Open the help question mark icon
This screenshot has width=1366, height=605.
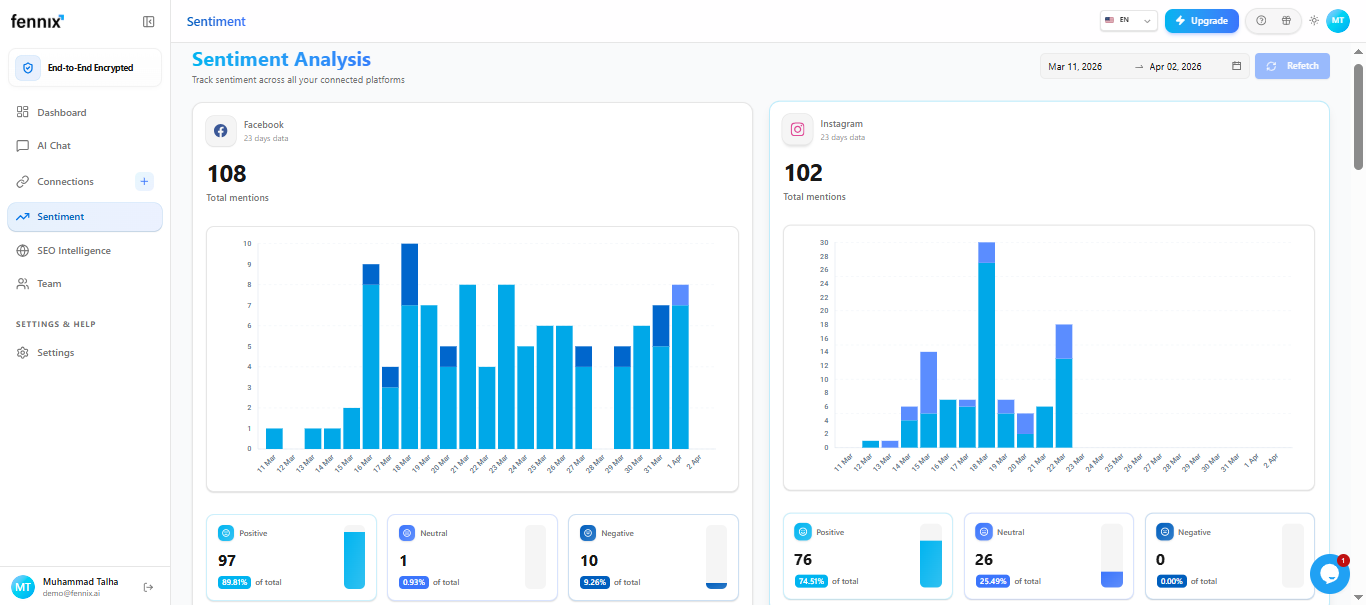[x=1261, y=20]
